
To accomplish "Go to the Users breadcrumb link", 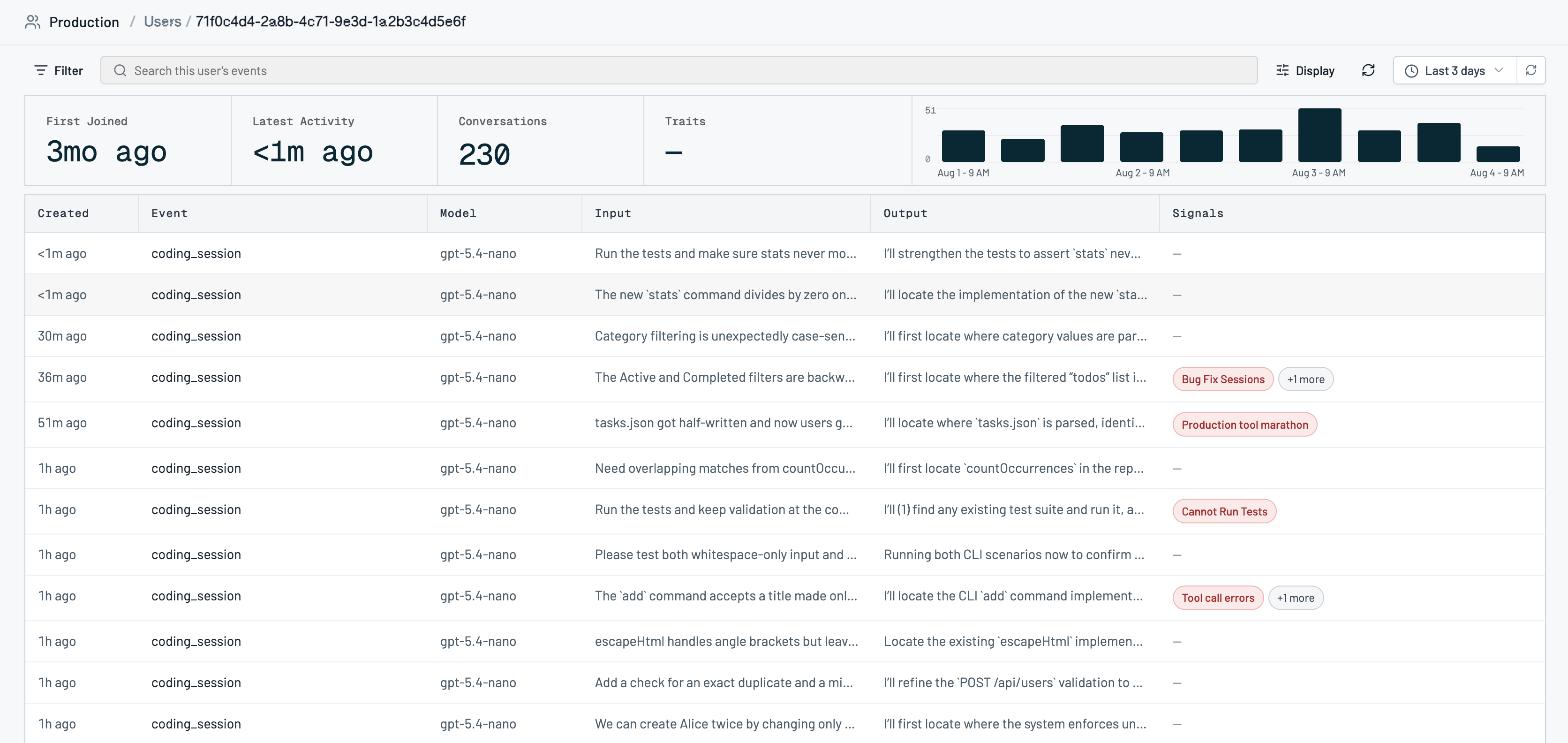I will (x=163, y=21).
